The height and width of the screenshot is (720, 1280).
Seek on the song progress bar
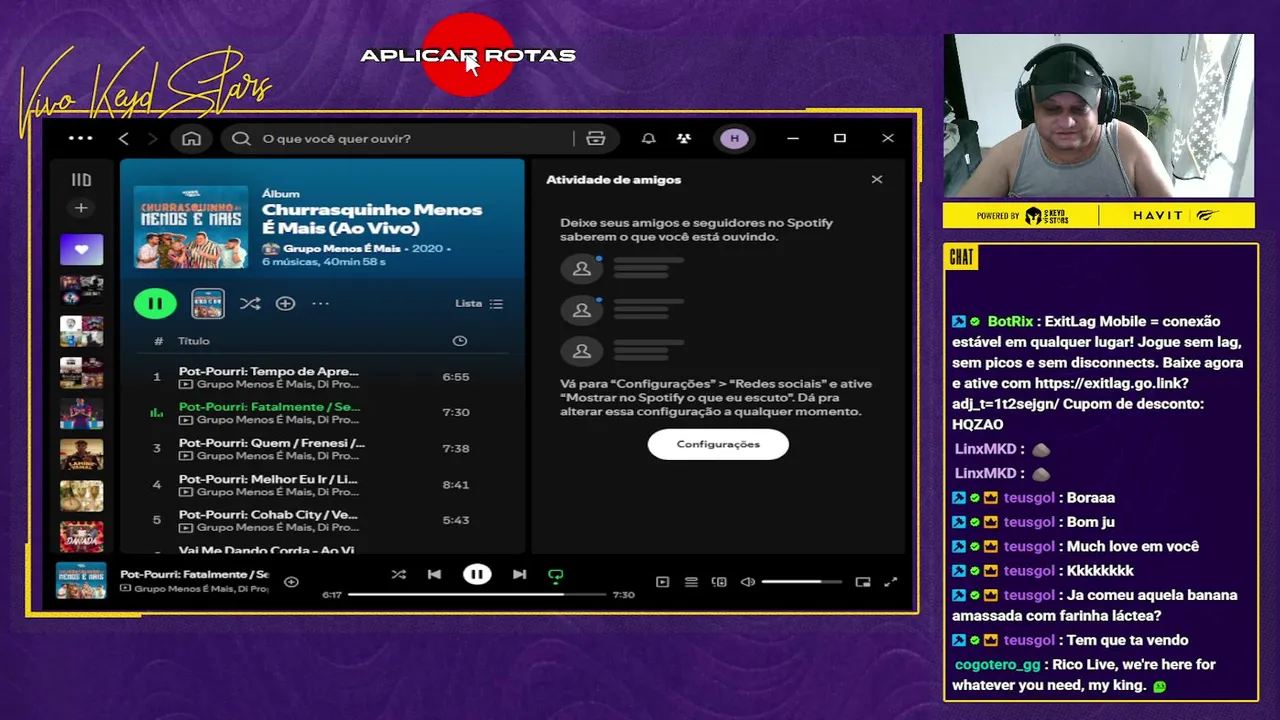pos(477,594)
